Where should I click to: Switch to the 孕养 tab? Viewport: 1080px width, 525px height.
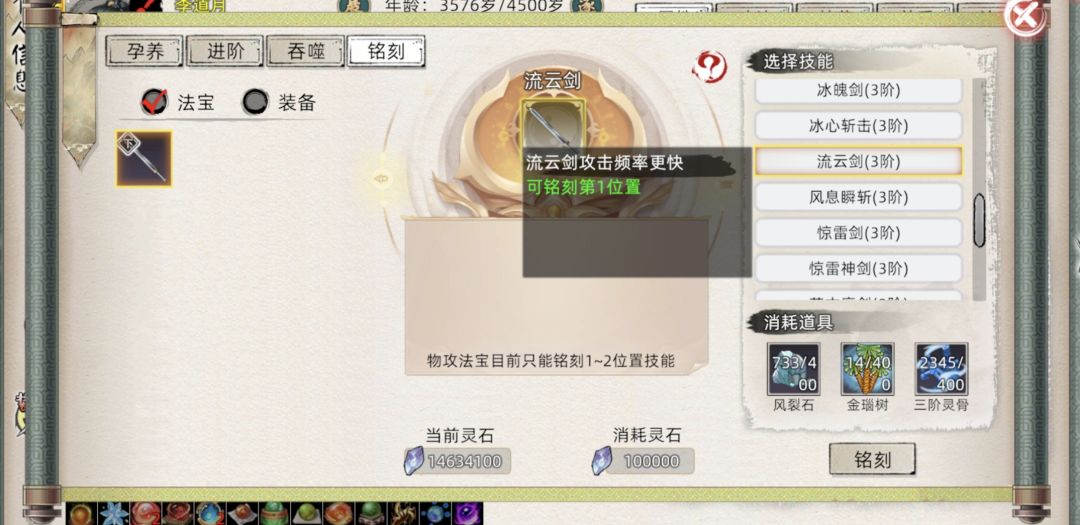[x=145, y=52]
